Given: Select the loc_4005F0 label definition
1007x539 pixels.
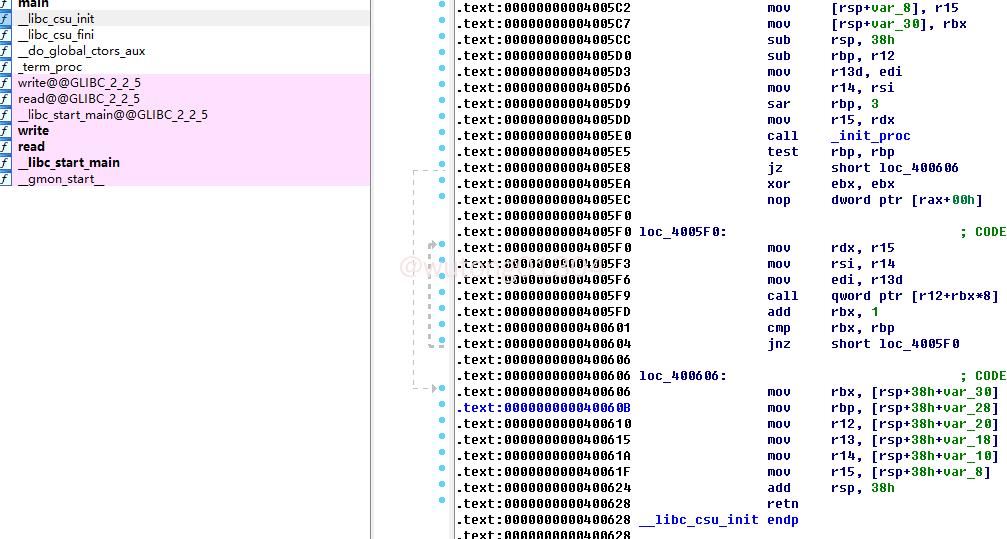Looking at the screenshot, I should coord(682,232).
